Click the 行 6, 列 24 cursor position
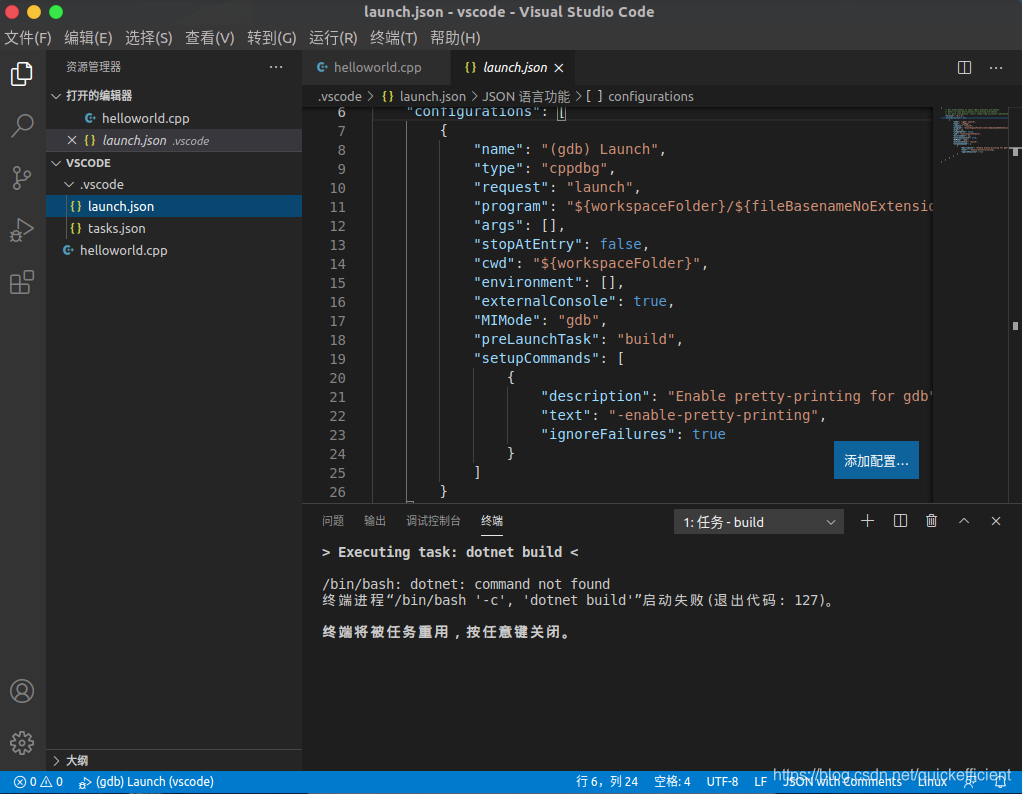Viewport: 1022px width, 794px height. click(x=607, y=782)
